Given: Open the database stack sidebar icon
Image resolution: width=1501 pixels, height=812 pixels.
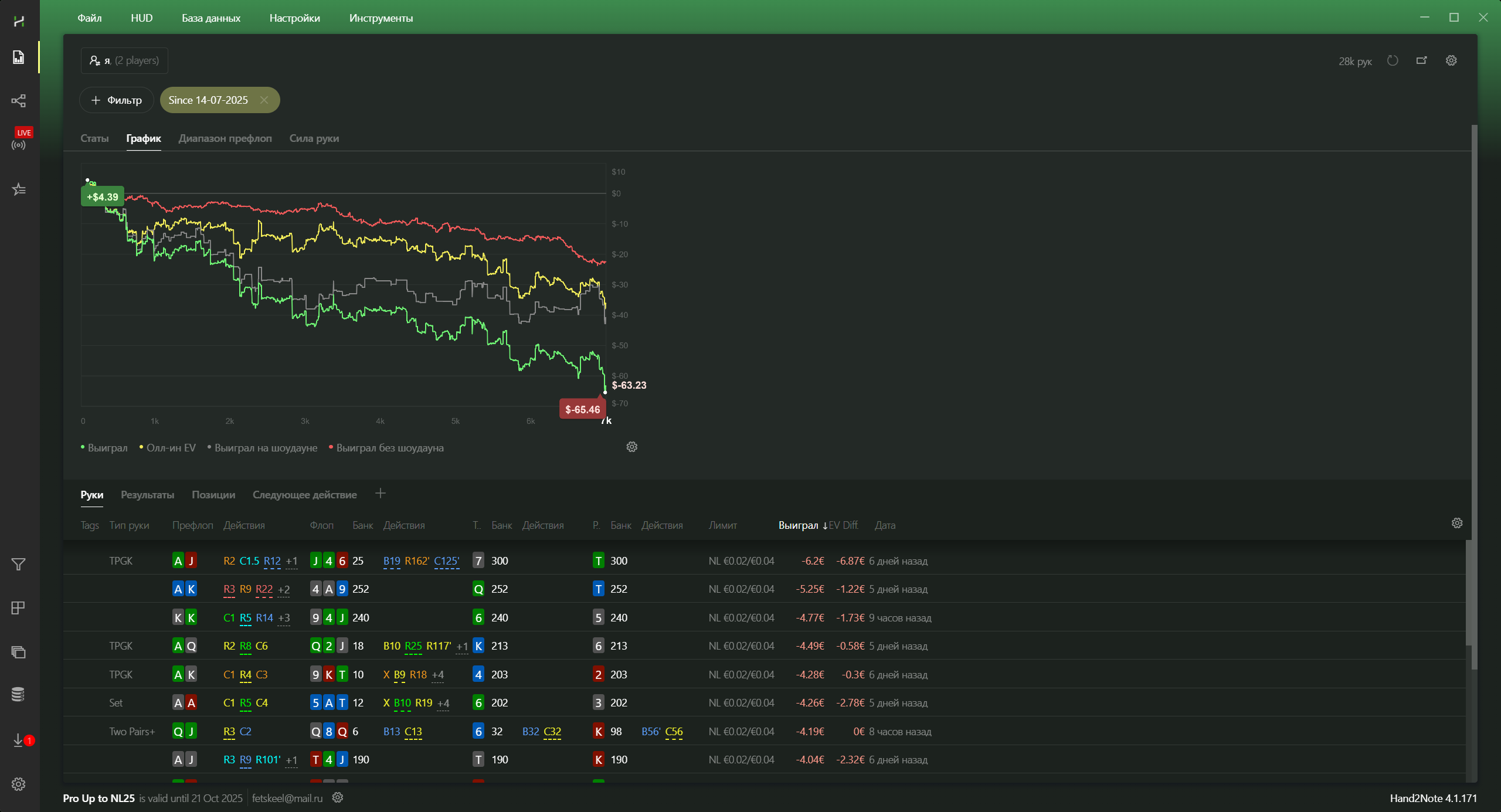Looking at the screenshot, I should 19,694.
